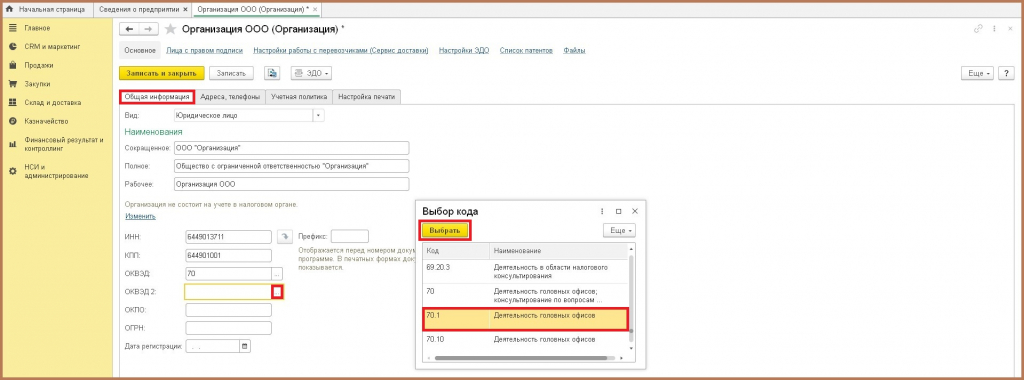The width and height of the screenshot is (1024, 380).
Task: Click the ОГРН input field
Action: [229, 328]
